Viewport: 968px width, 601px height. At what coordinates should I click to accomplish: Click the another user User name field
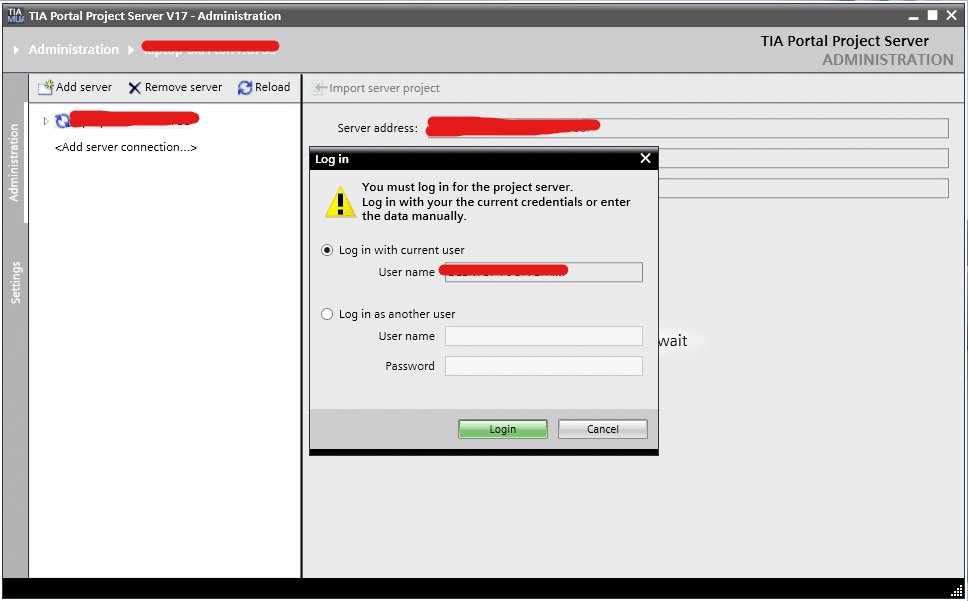[x=544, y=336]
